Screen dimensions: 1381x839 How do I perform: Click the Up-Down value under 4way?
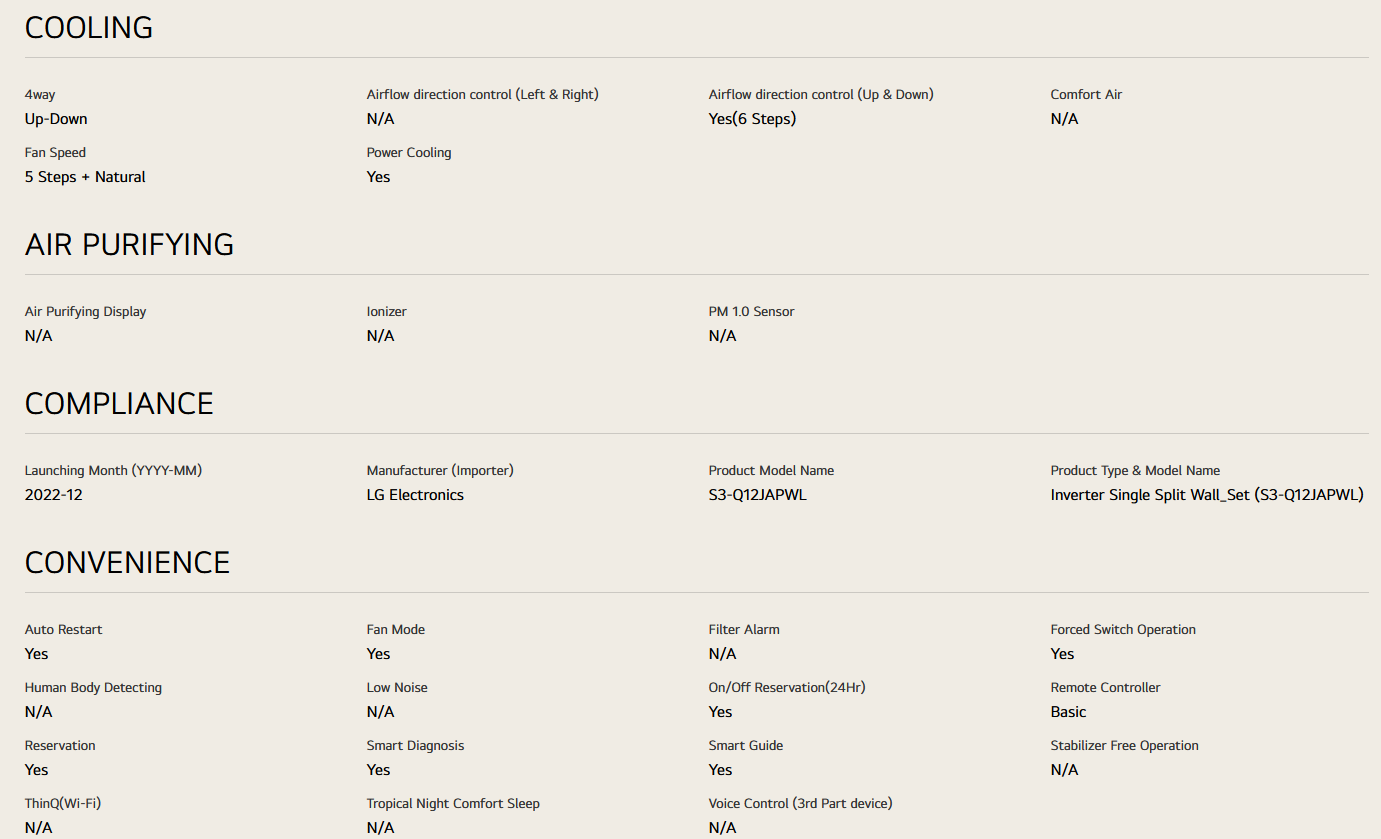click(x=56, y=119)
